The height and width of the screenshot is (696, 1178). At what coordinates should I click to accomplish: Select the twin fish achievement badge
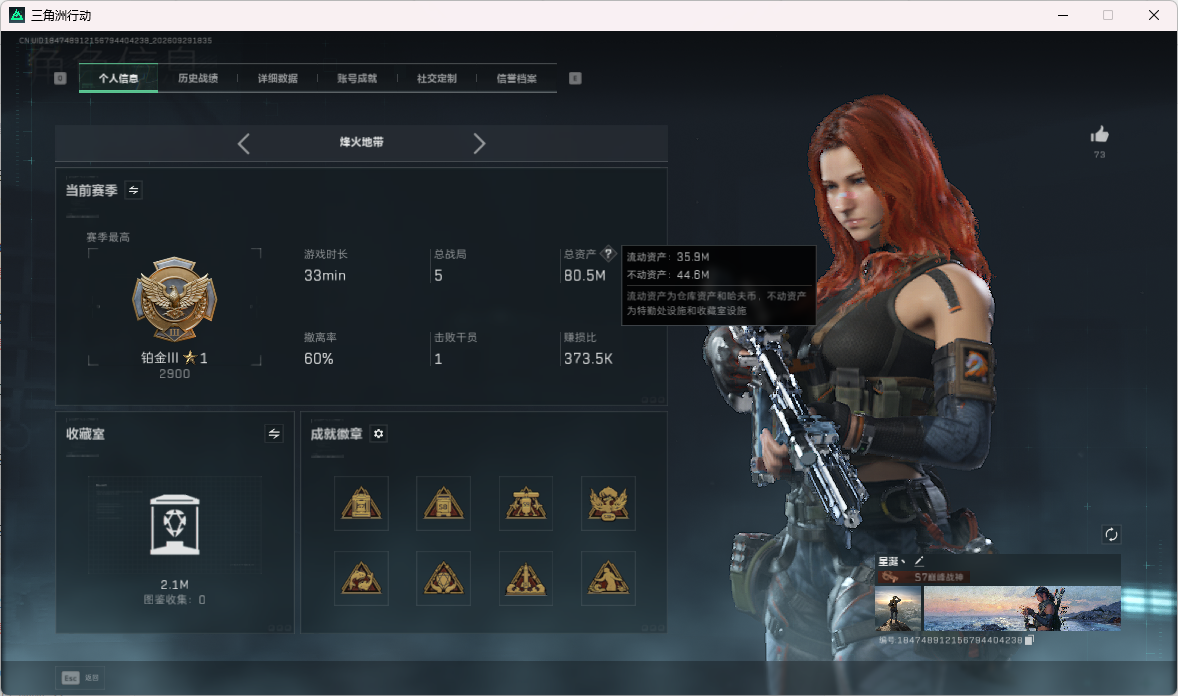361,579
